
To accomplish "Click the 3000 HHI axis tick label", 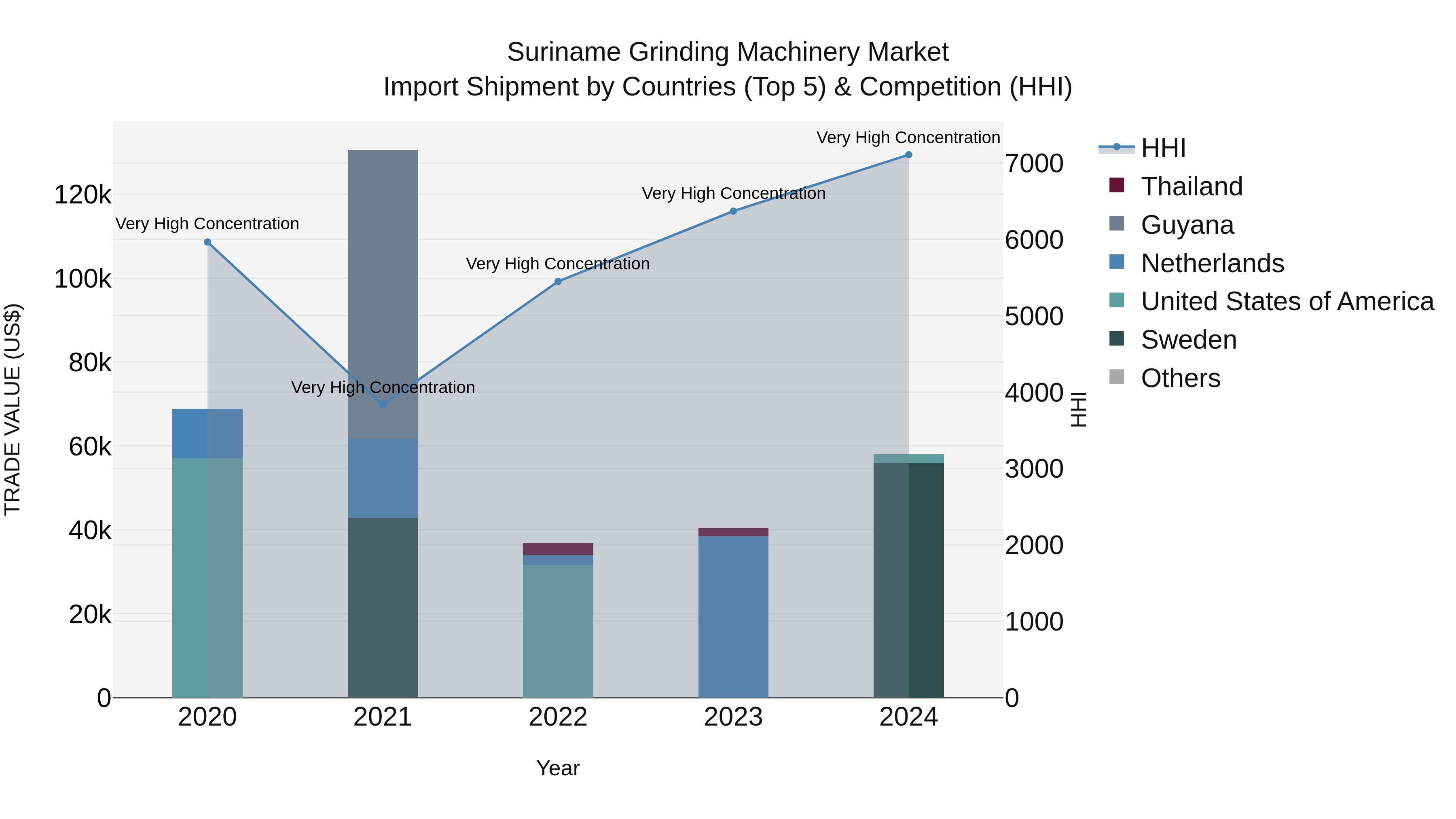I will point(1034,469).
